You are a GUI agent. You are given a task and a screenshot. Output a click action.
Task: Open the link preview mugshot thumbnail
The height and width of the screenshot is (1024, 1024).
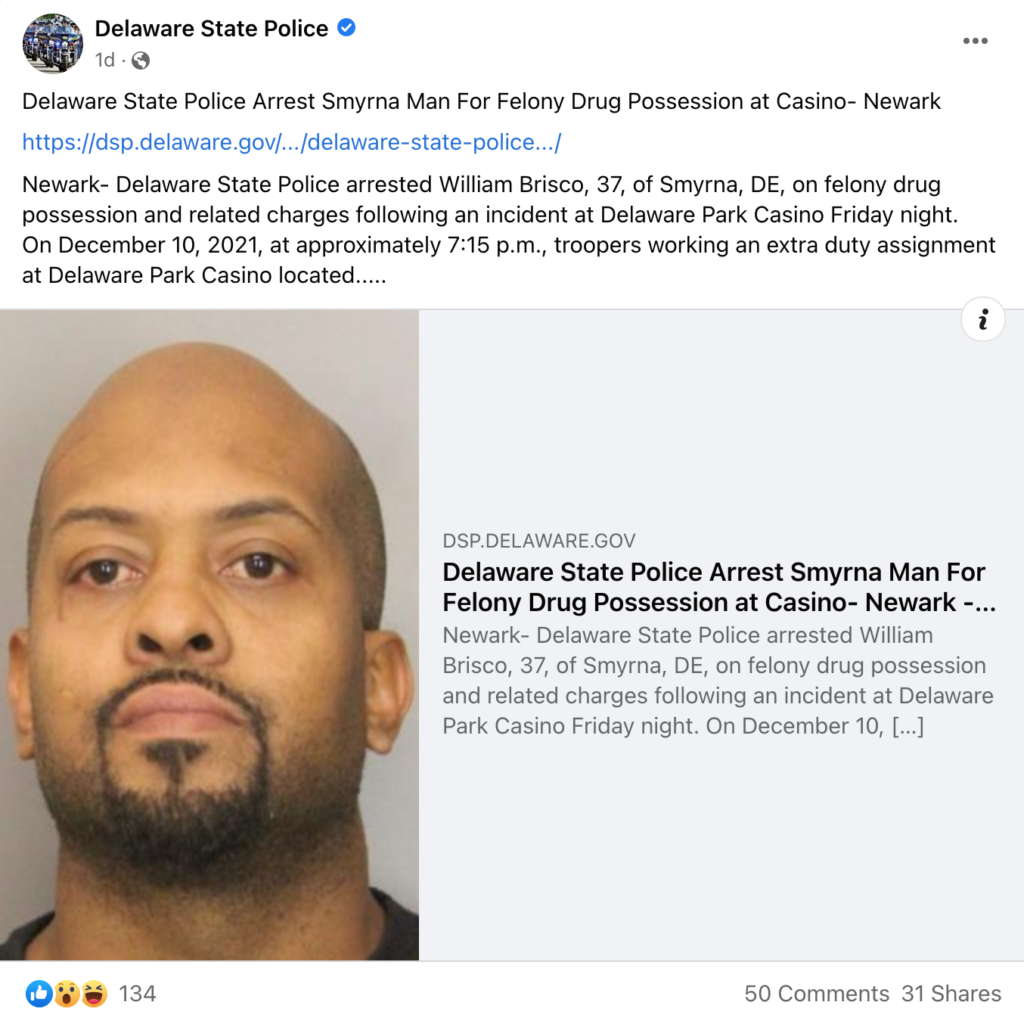pos(209,635)
